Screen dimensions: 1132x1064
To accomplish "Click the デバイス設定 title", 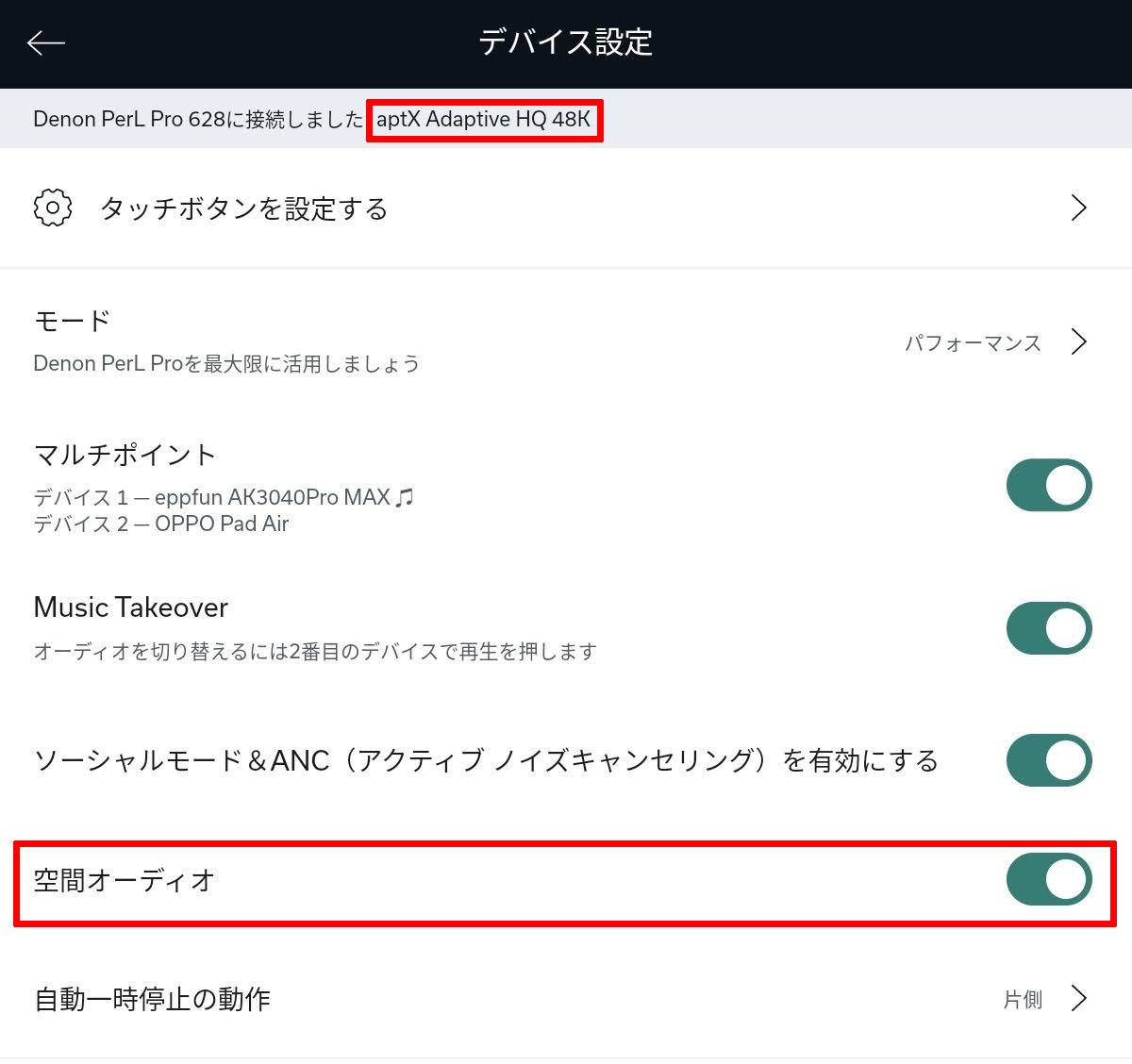I will [566, 42].
